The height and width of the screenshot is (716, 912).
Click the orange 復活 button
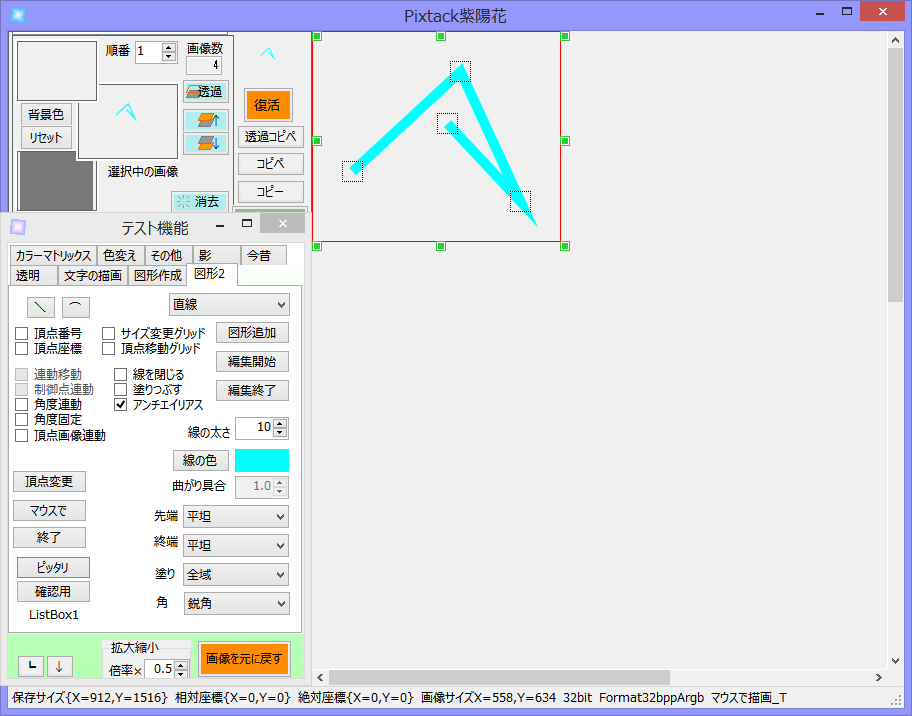tap(268, 104)
